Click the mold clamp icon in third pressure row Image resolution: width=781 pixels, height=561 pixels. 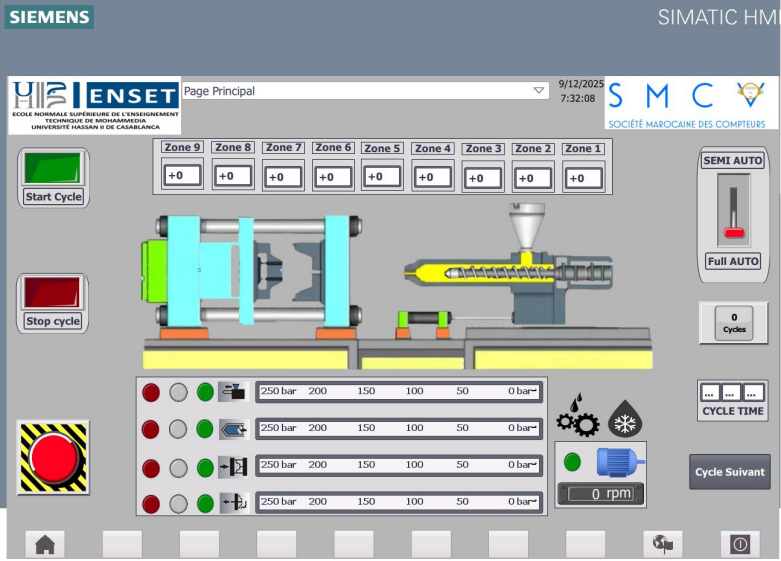234,467
